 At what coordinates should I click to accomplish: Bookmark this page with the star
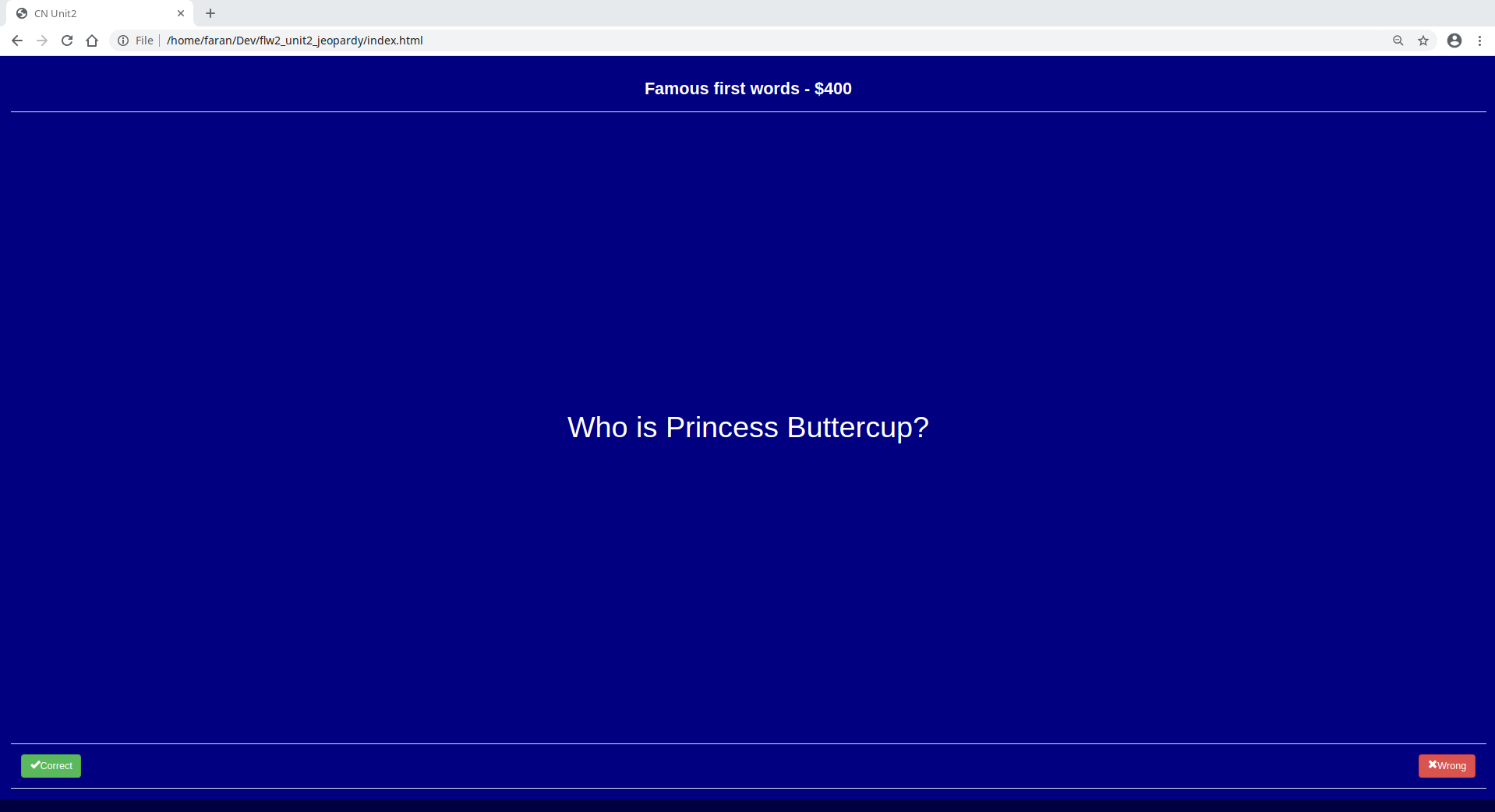[x=1423, y=41]
